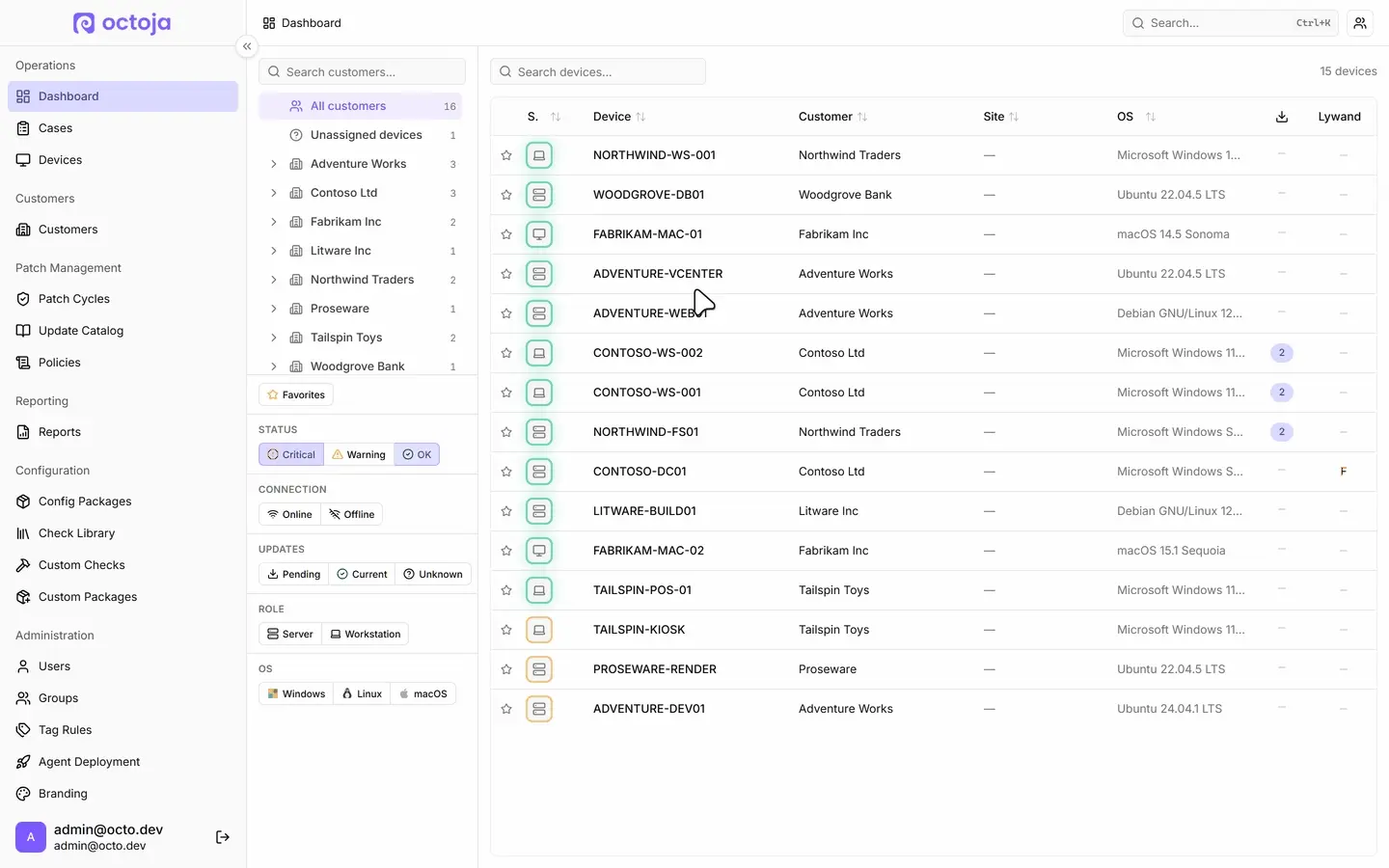Collapse the sidebar with the double-chevron button

point(247,46)
